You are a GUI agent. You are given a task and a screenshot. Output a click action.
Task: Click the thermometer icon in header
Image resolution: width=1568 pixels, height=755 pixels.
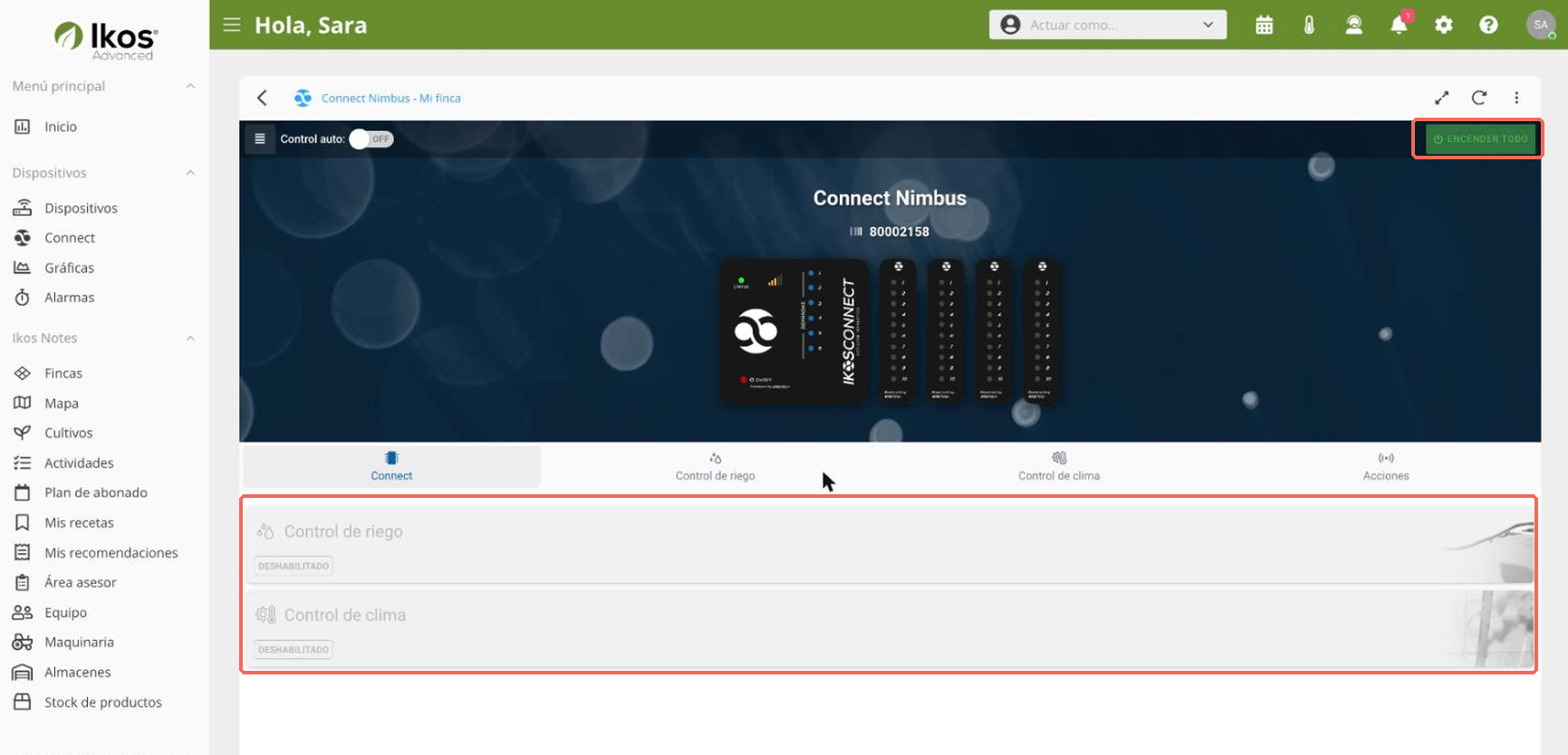pyautogui.click(x=1309, y=25)
